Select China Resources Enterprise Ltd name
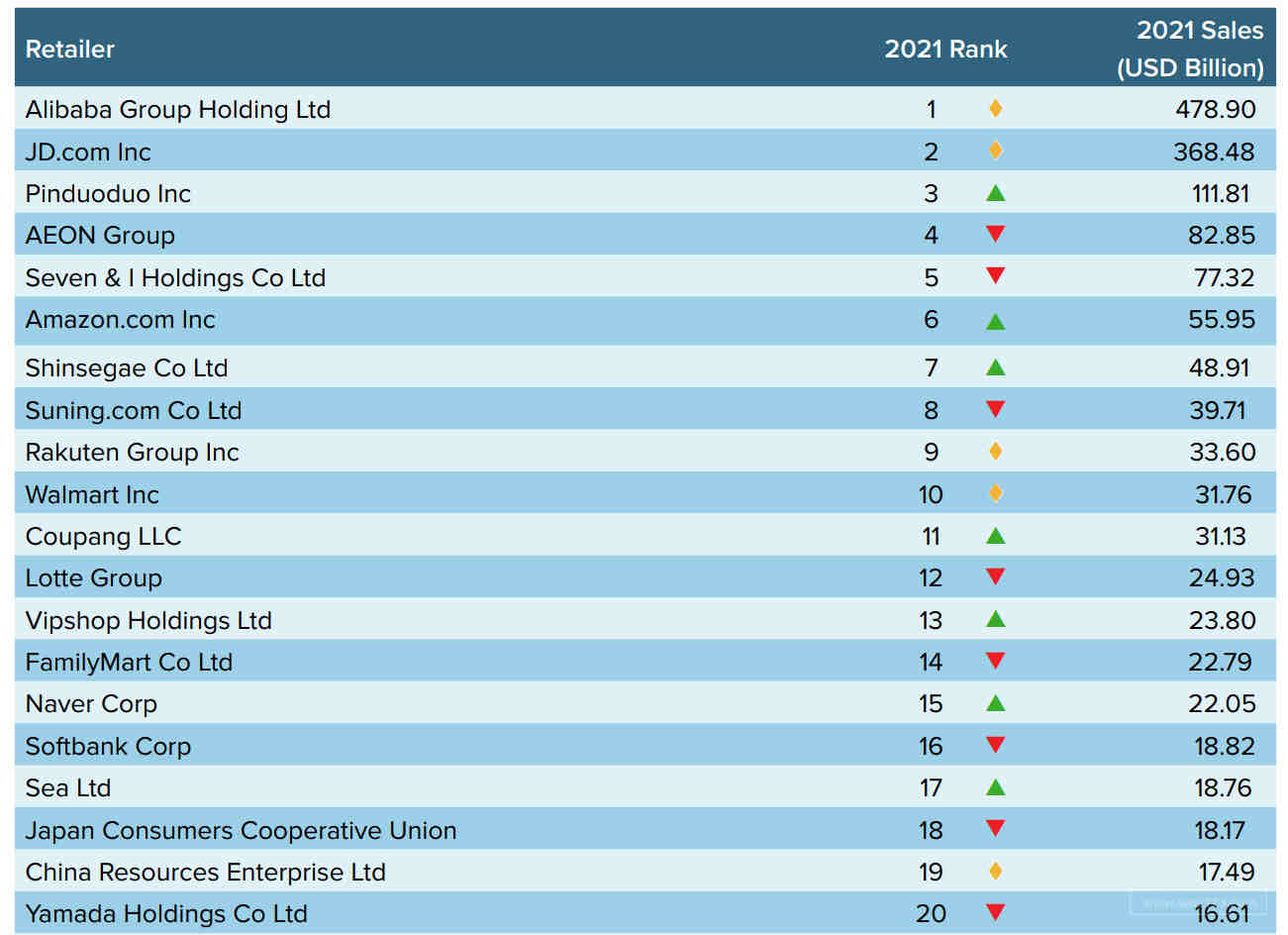Image resolution: width=1288 pixels, height=935 pixels. pyautogui.click(x=205, y=873)
